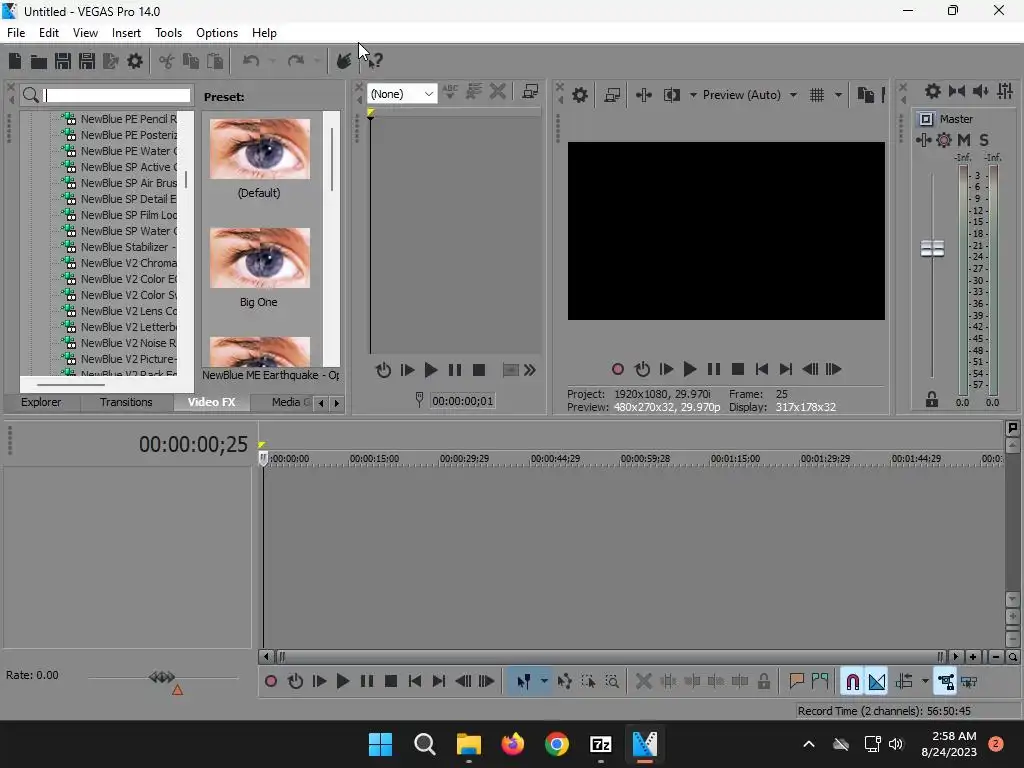Toggle the Master fader channel lock
Image resolution: width=1024 pixels, height=768 pixels.
[932, 399]
